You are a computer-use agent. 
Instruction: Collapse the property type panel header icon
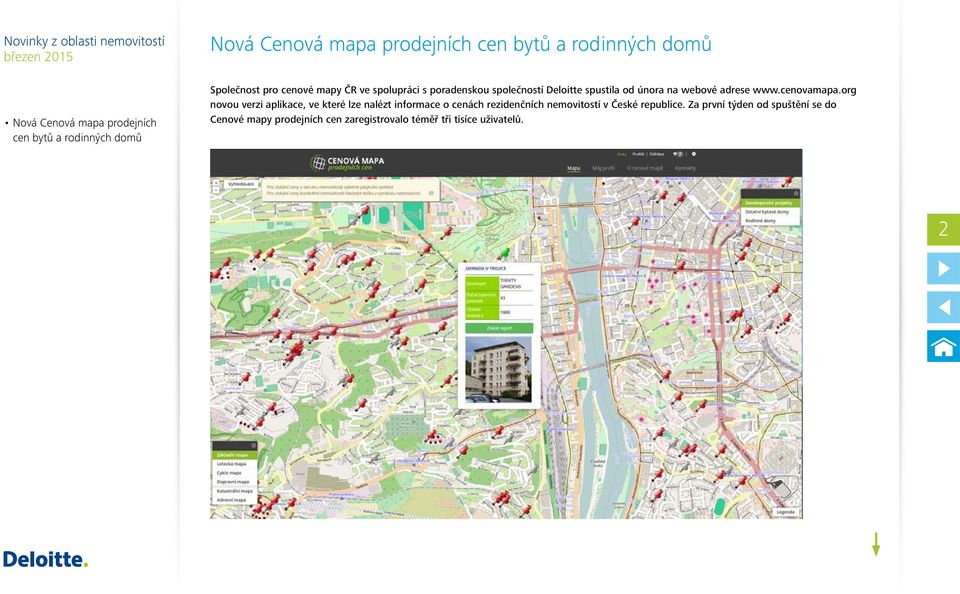[796, 194]
